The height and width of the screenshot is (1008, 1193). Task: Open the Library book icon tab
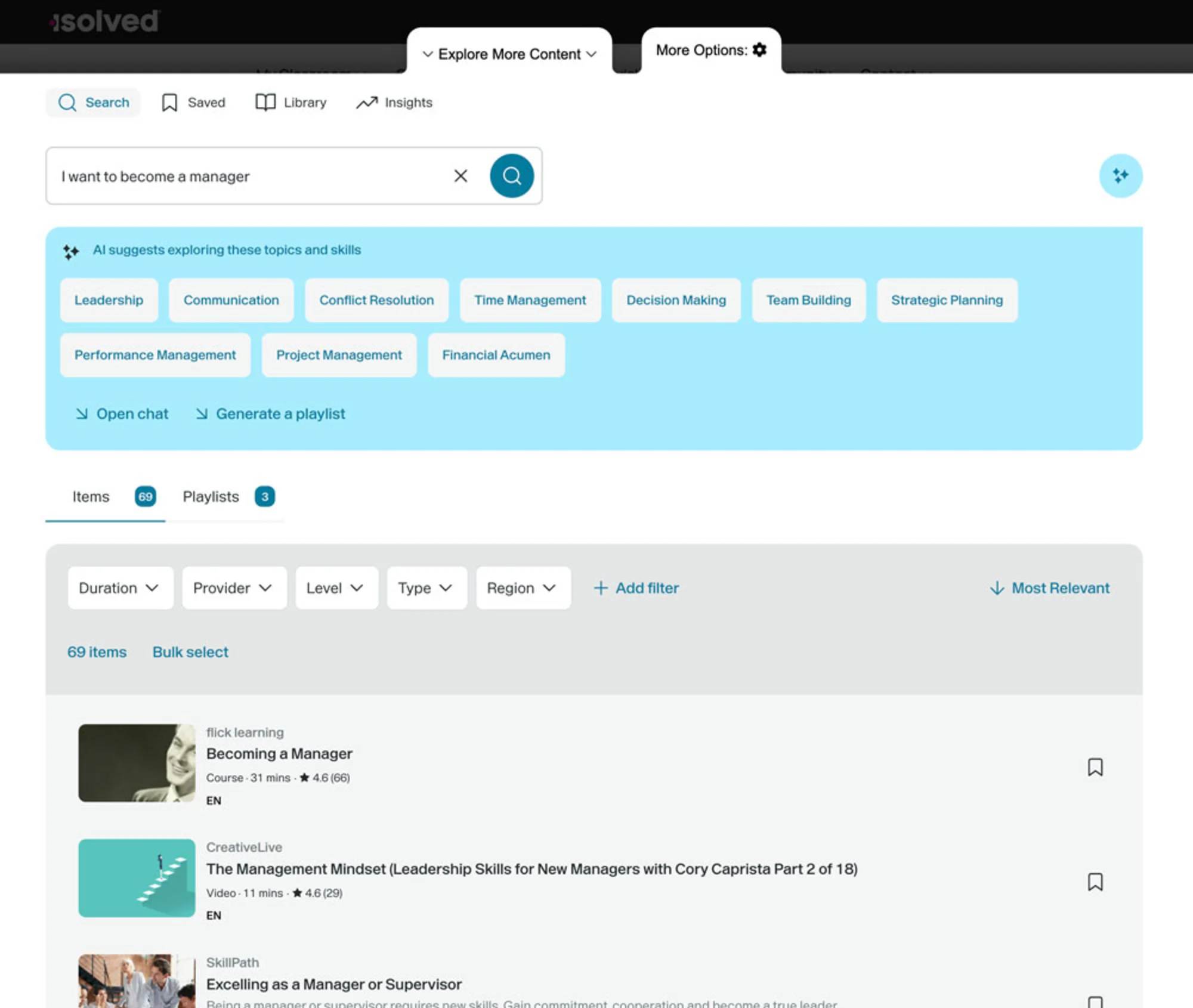(x=290, y=103)
